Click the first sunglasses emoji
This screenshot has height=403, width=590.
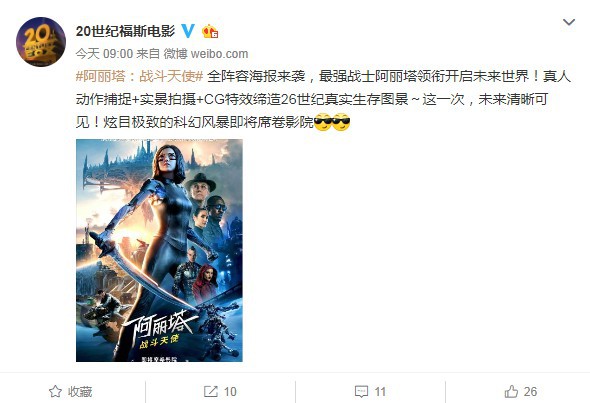point(322,122)
